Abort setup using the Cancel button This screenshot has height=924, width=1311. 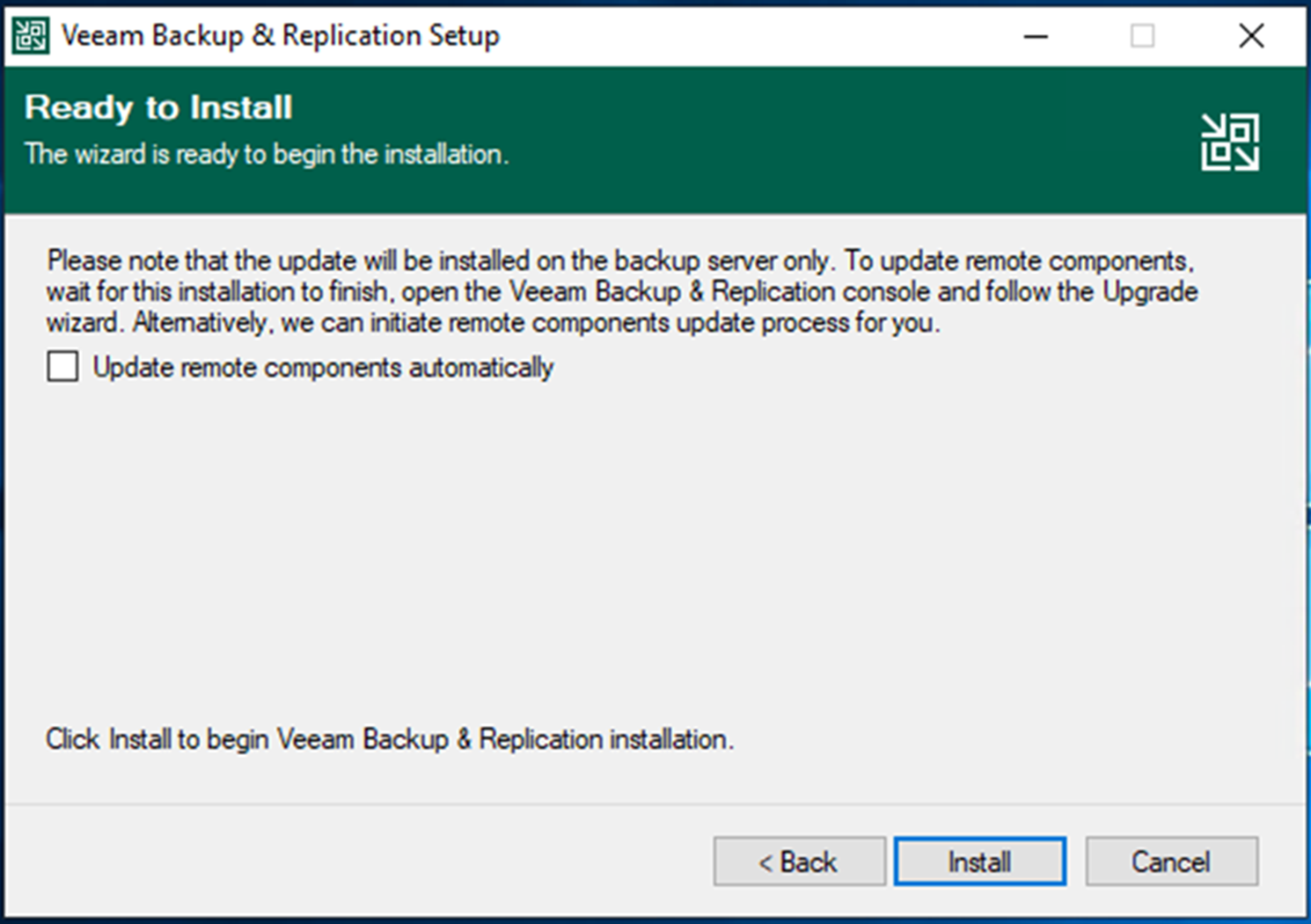pos(1171,861)
